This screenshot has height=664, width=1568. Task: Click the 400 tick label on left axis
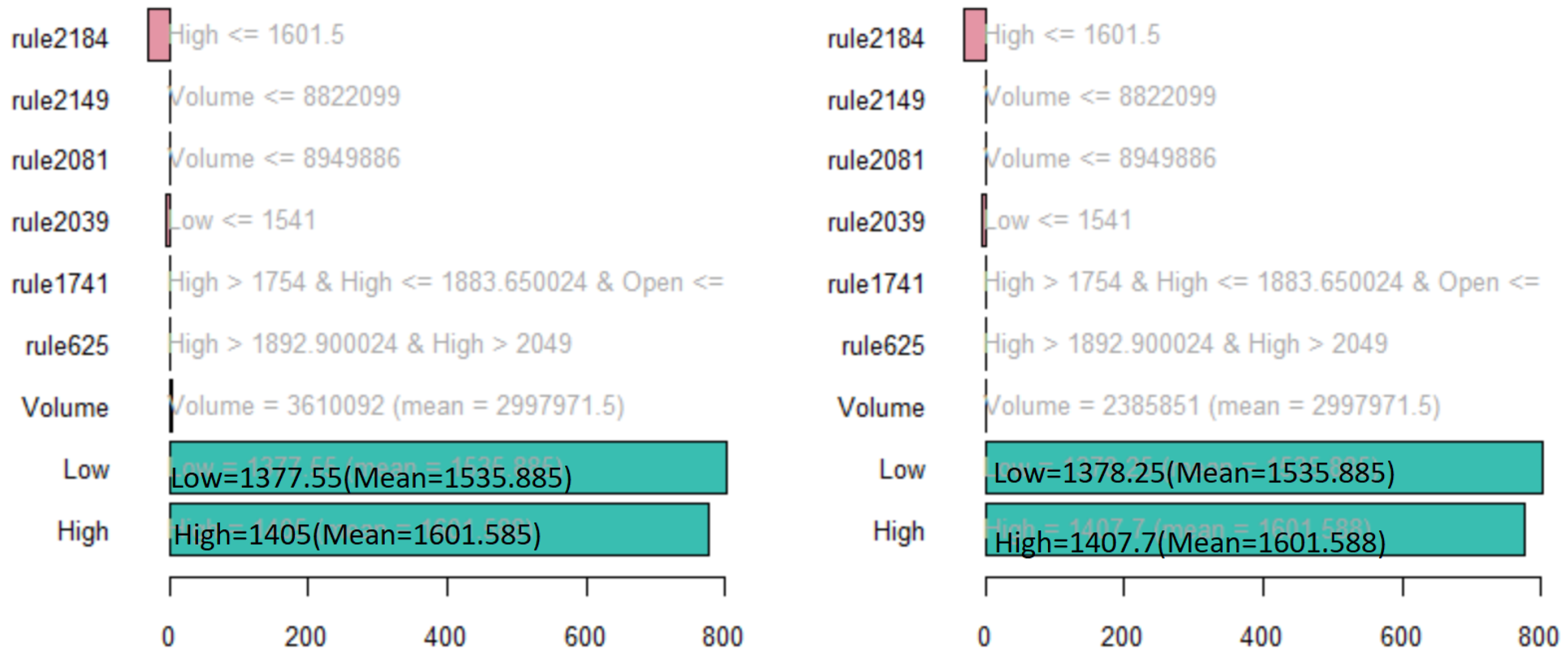coord(445,636)
